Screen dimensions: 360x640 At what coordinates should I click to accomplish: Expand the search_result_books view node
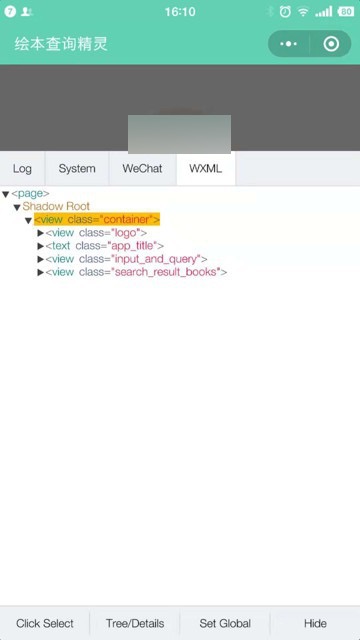[40, 272]
